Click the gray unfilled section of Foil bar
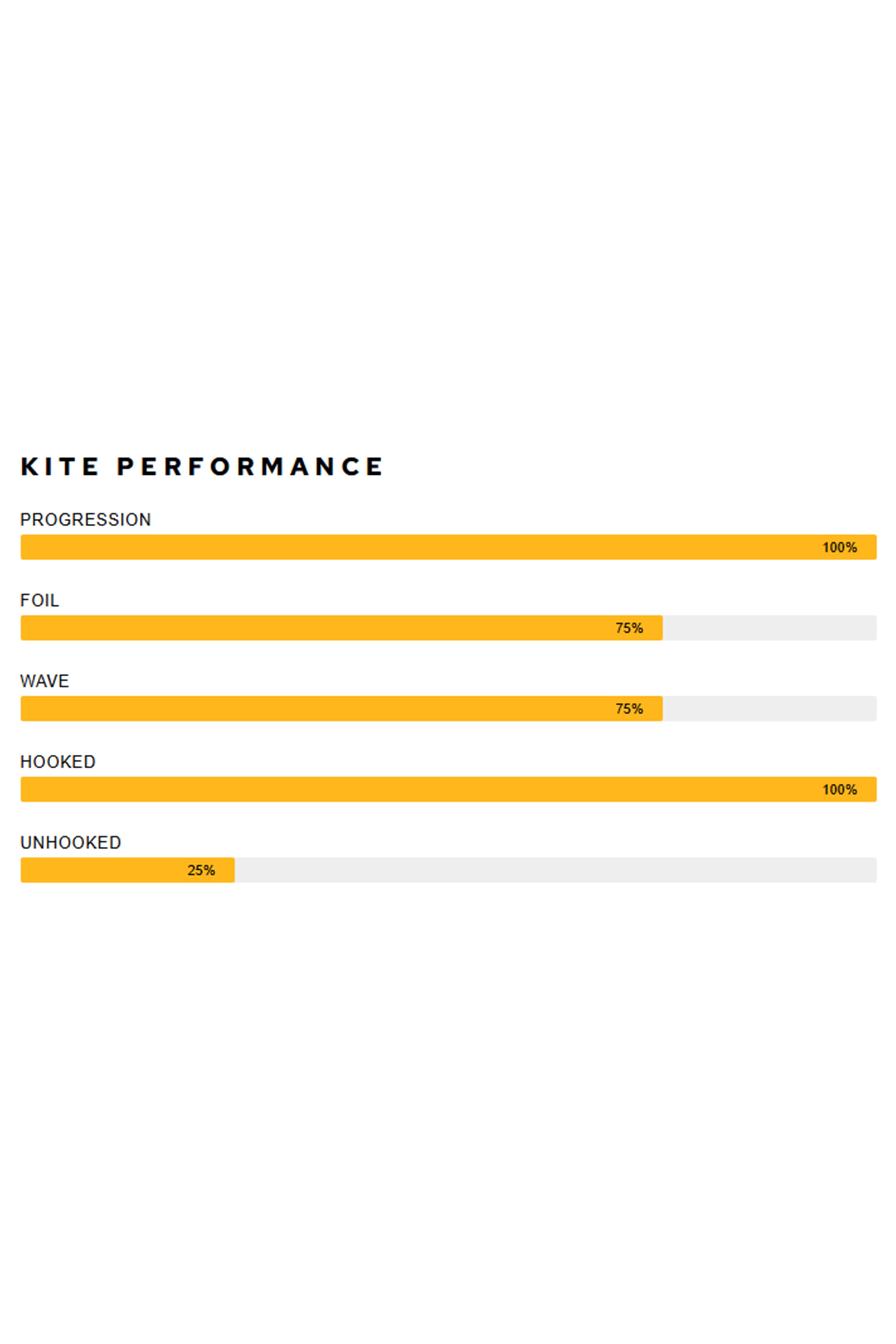Screen dimensions: 896x1344 coord(769,628)
